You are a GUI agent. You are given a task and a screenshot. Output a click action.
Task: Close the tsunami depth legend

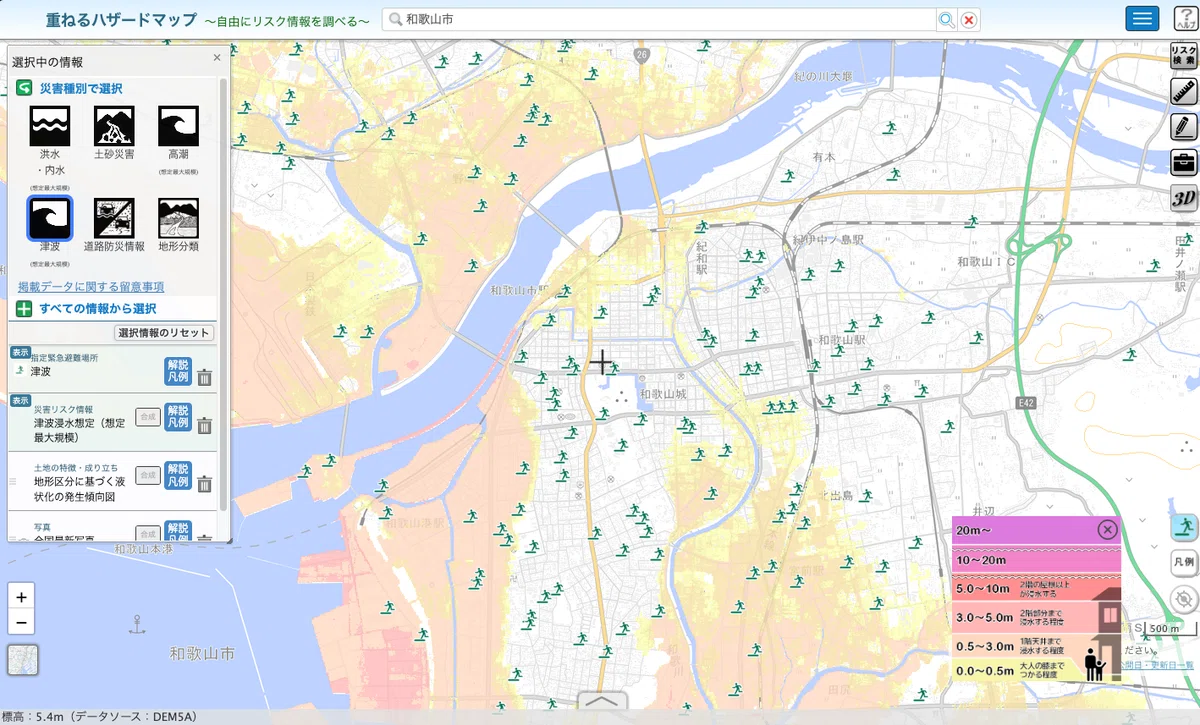1107,530
